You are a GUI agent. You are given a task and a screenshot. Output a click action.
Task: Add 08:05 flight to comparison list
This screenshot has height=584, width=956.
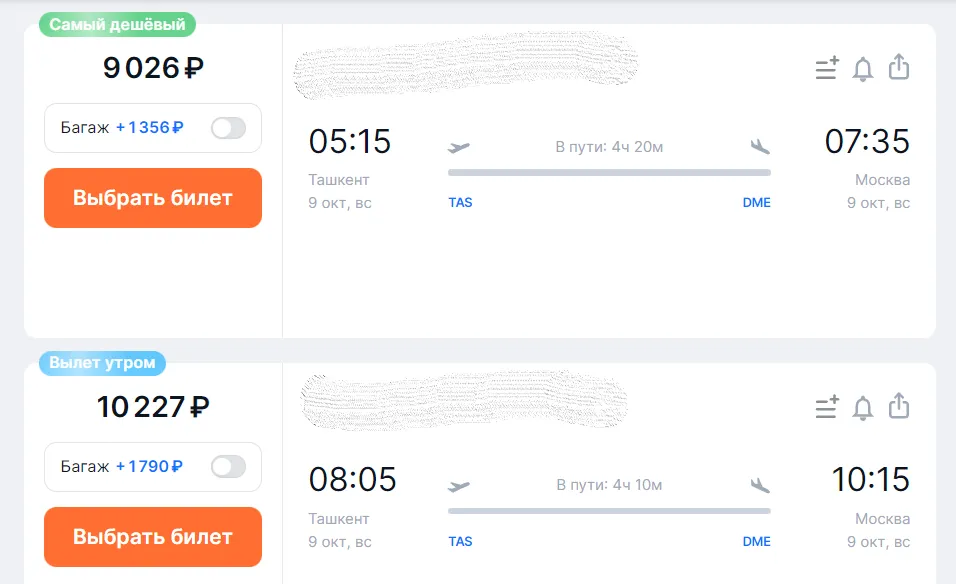click(x=826, y=407)
